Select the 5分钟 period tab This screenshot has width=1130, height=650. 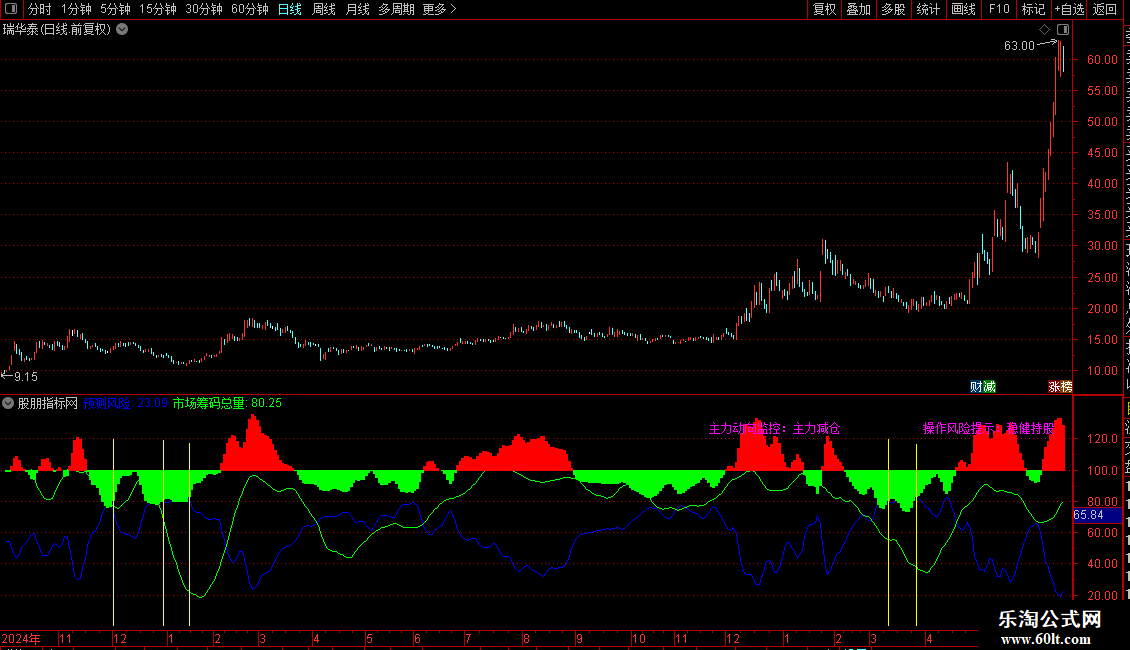(x=115, y=9)
